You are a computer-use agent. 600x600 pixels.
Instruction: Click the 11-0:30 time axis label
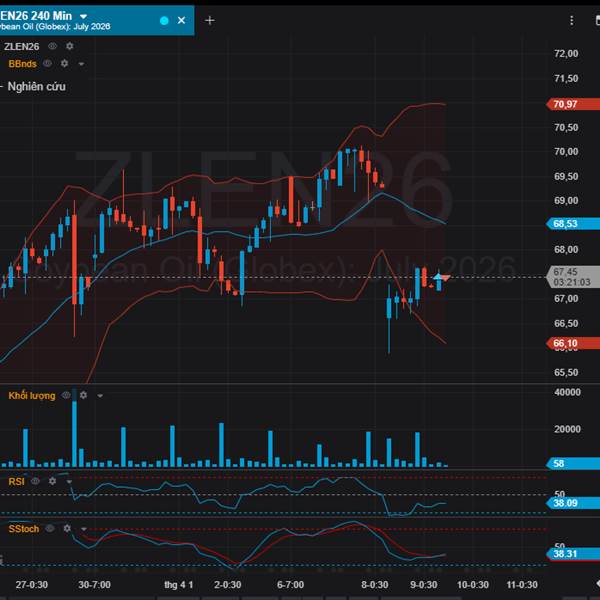pyautogui.click(x=522, y=585)
